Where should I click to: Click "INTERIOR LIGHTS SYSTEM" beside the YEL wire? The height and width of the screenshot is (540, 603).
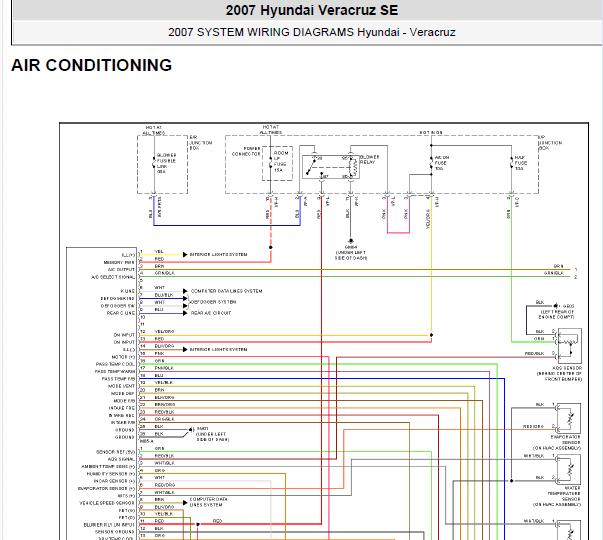(x=218, y=255)
